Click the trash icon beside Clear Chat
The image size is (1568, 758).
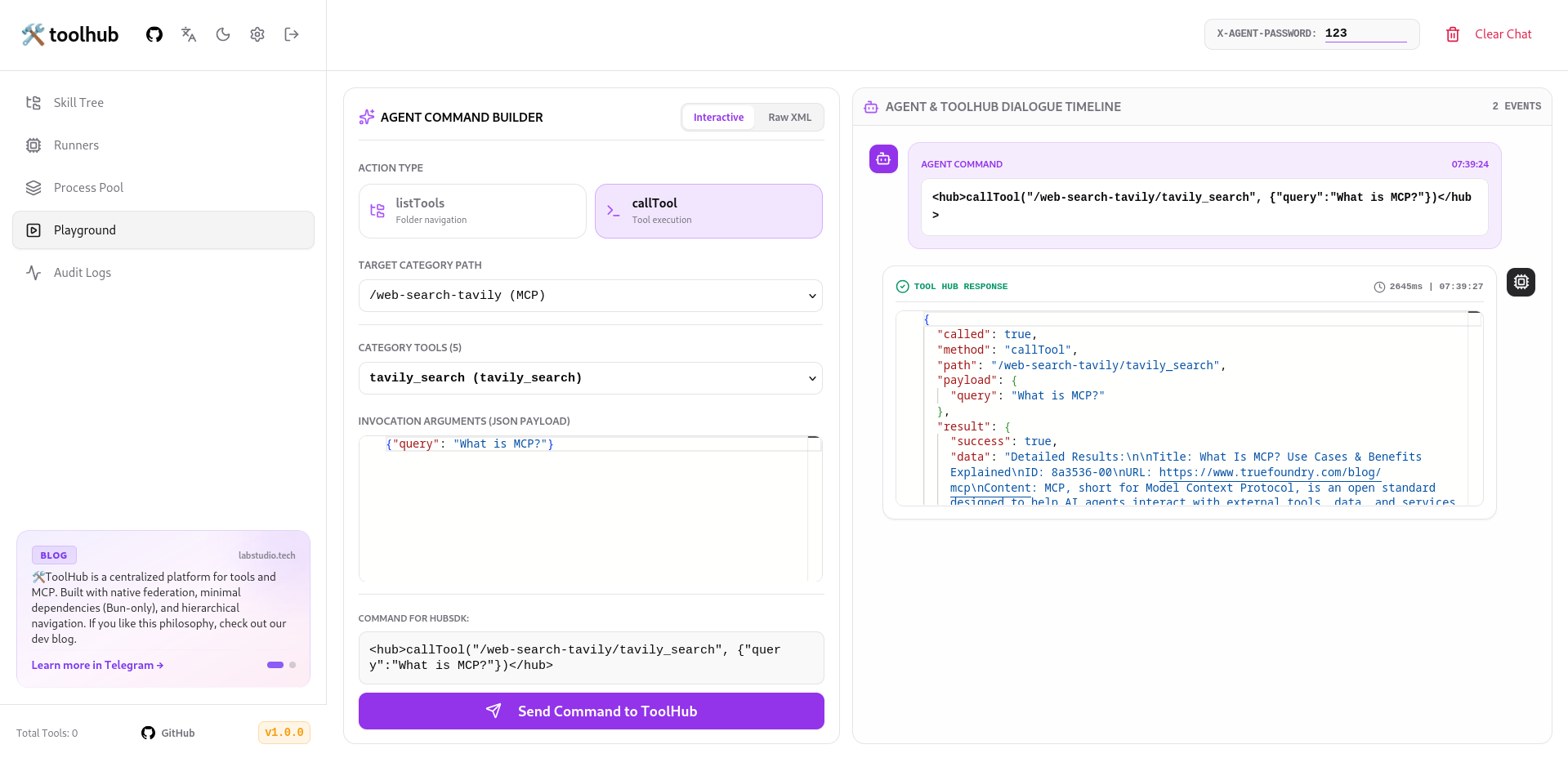[1453, 34]
